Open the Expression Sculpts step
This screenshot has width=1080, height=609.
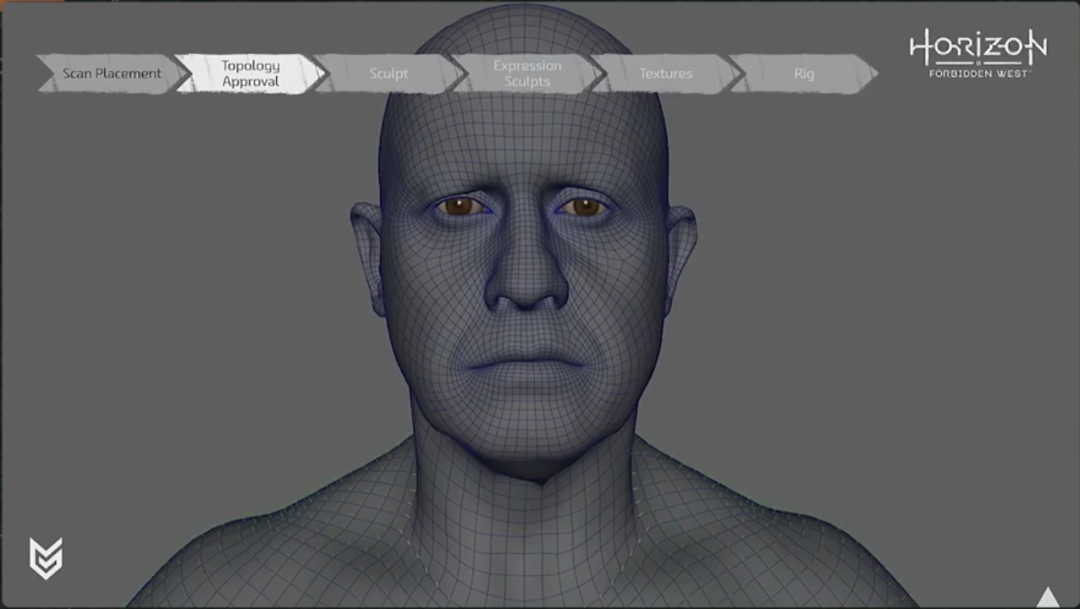point(528,73)
